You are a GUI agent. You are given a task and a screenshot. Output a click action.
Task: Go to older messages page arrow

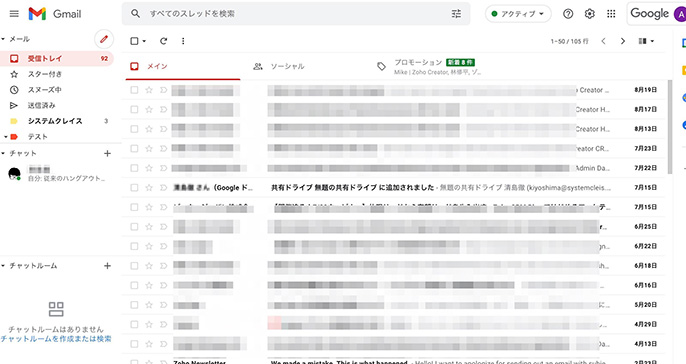point(623,41)
